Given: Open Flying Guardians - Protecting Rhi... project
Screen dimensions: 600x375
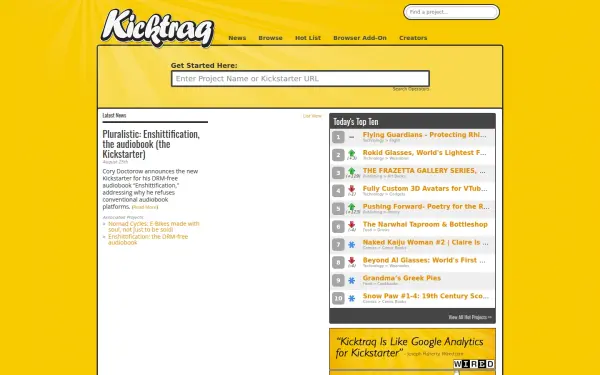Looking at the screenshot, I should 424,135.
